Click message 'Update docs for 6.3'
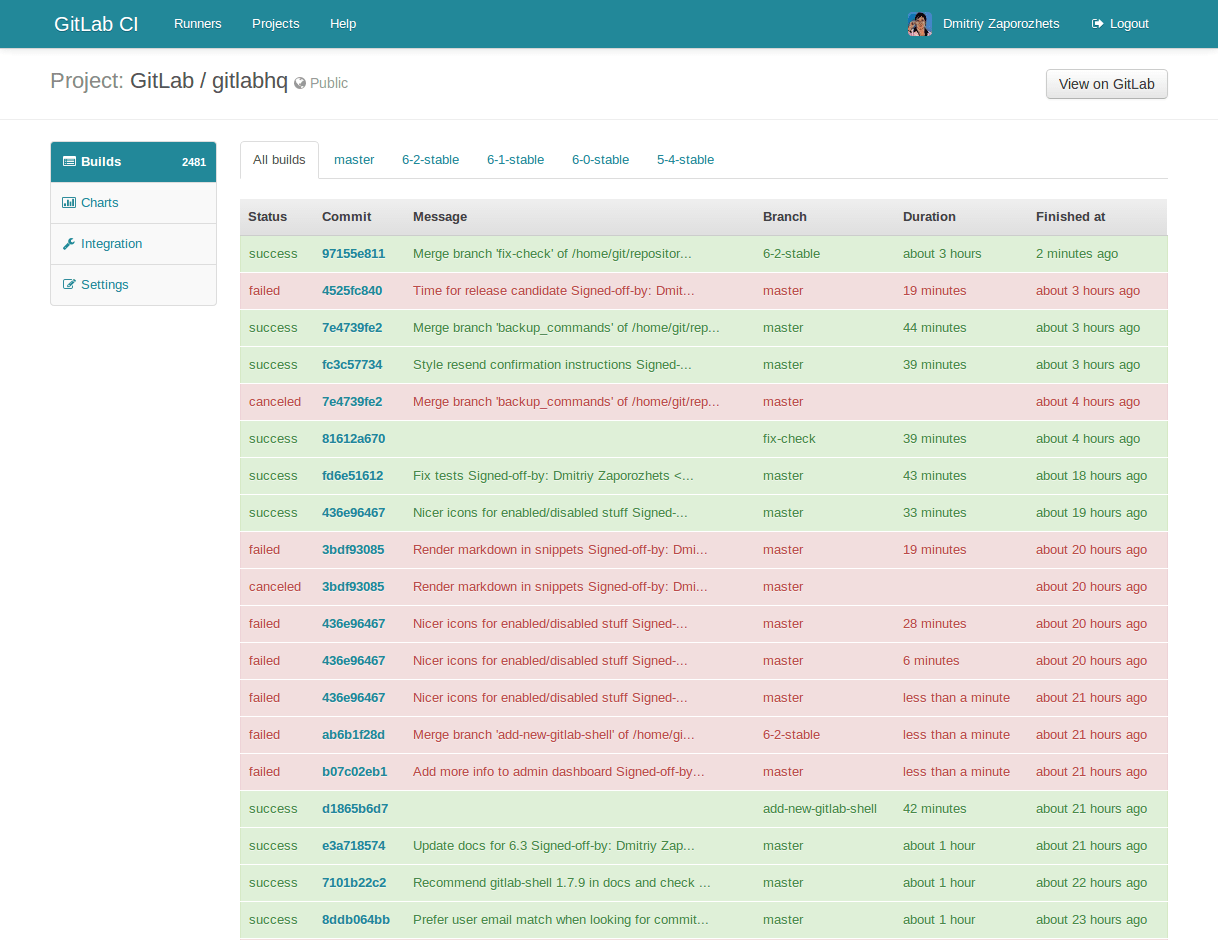The image size is (1218, 940). (553, 846)
